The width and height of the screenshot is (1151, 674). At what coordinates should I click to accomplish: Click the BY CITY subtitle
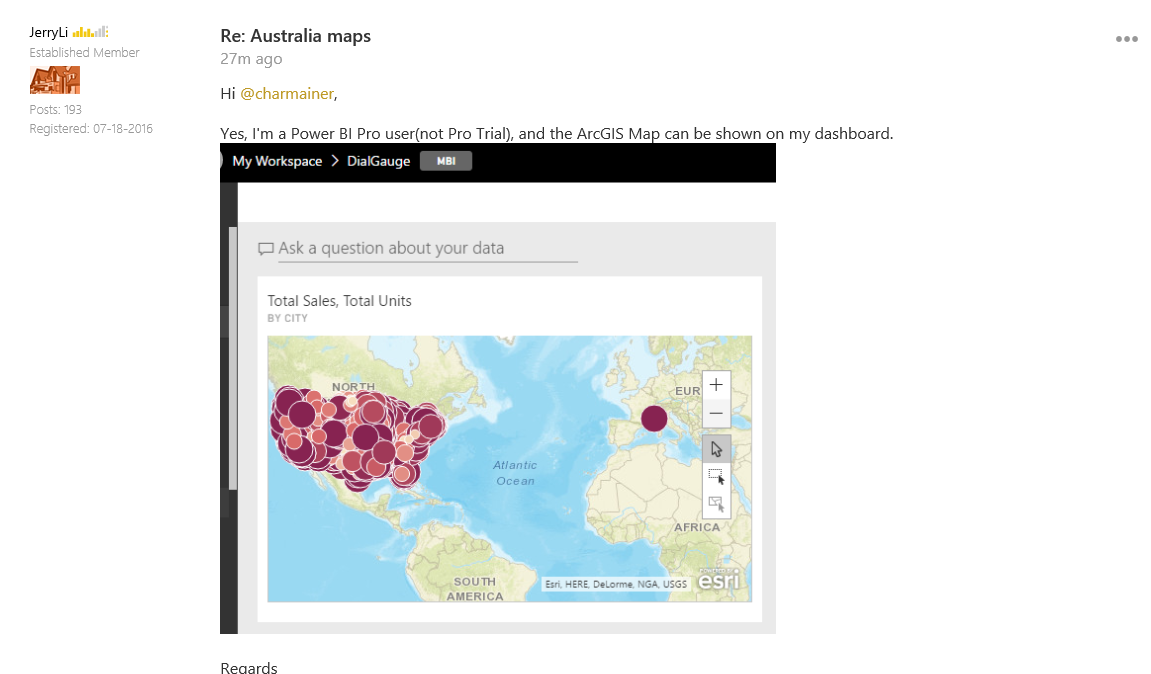tap(287, 318)
